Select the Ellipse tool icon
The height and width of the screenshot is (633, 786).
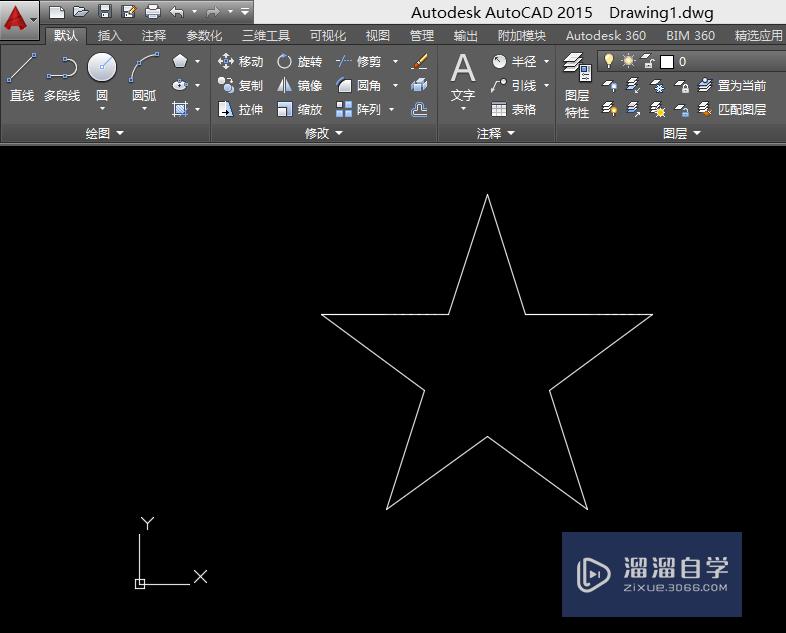(180, 85)
